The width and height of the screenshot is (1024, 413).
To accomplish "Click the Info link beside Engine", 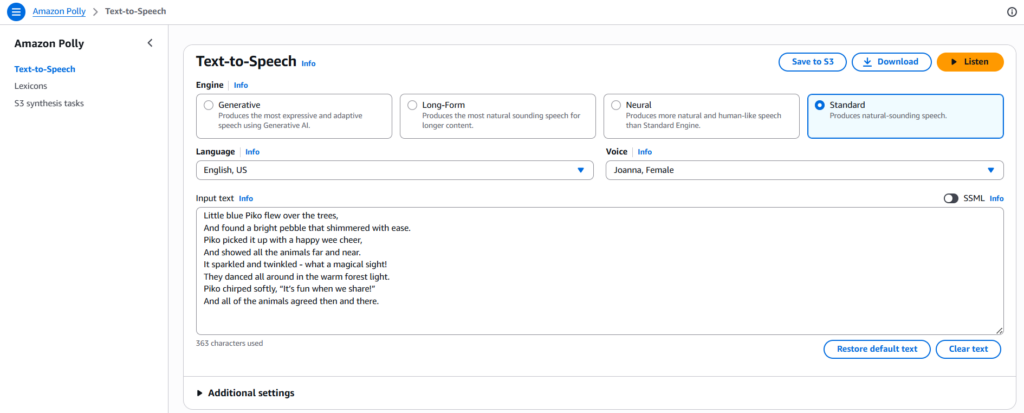I will tap(241, 85).
